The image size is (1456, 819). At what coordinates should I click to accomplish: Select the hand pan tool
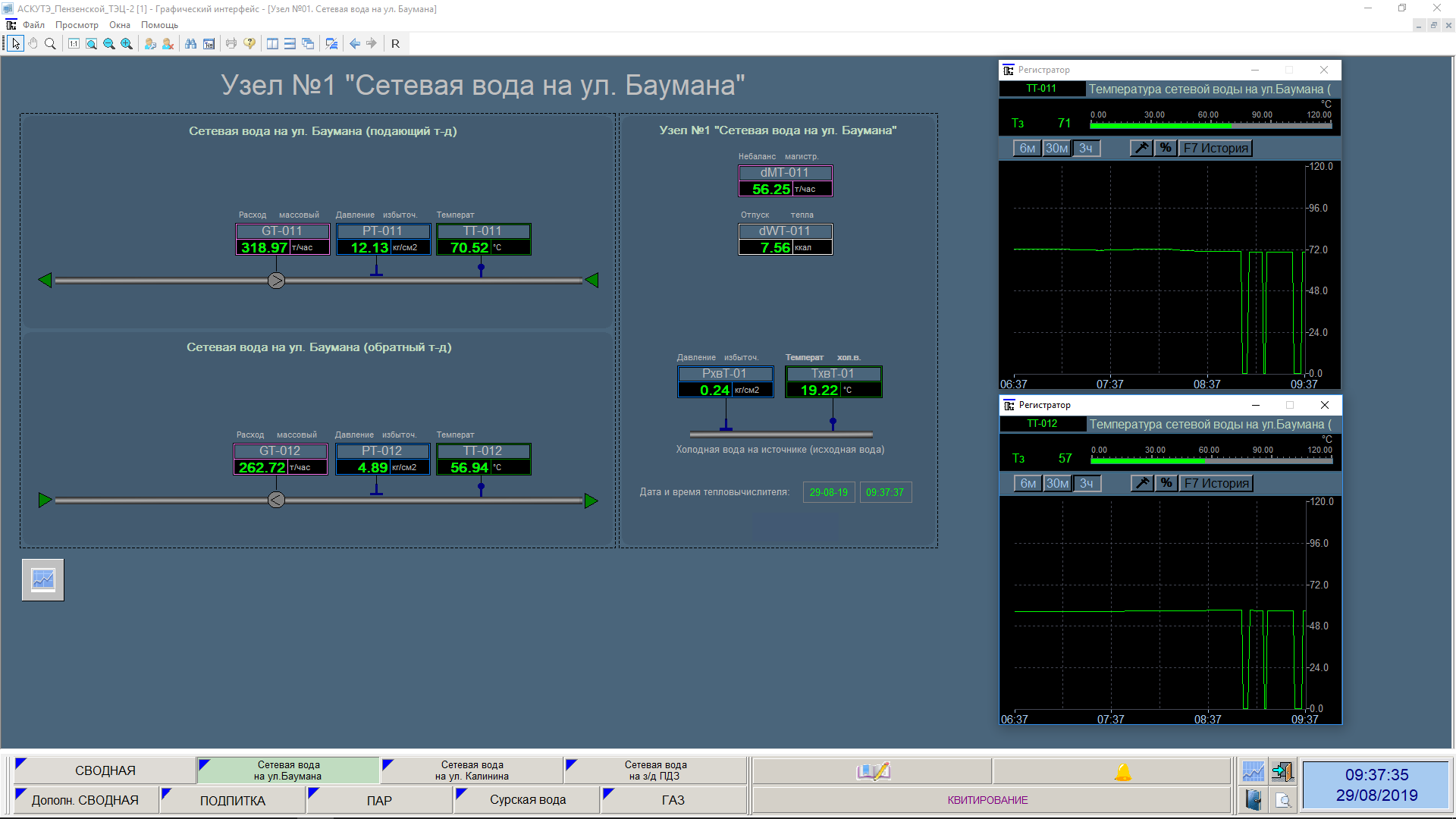(33, 44)
